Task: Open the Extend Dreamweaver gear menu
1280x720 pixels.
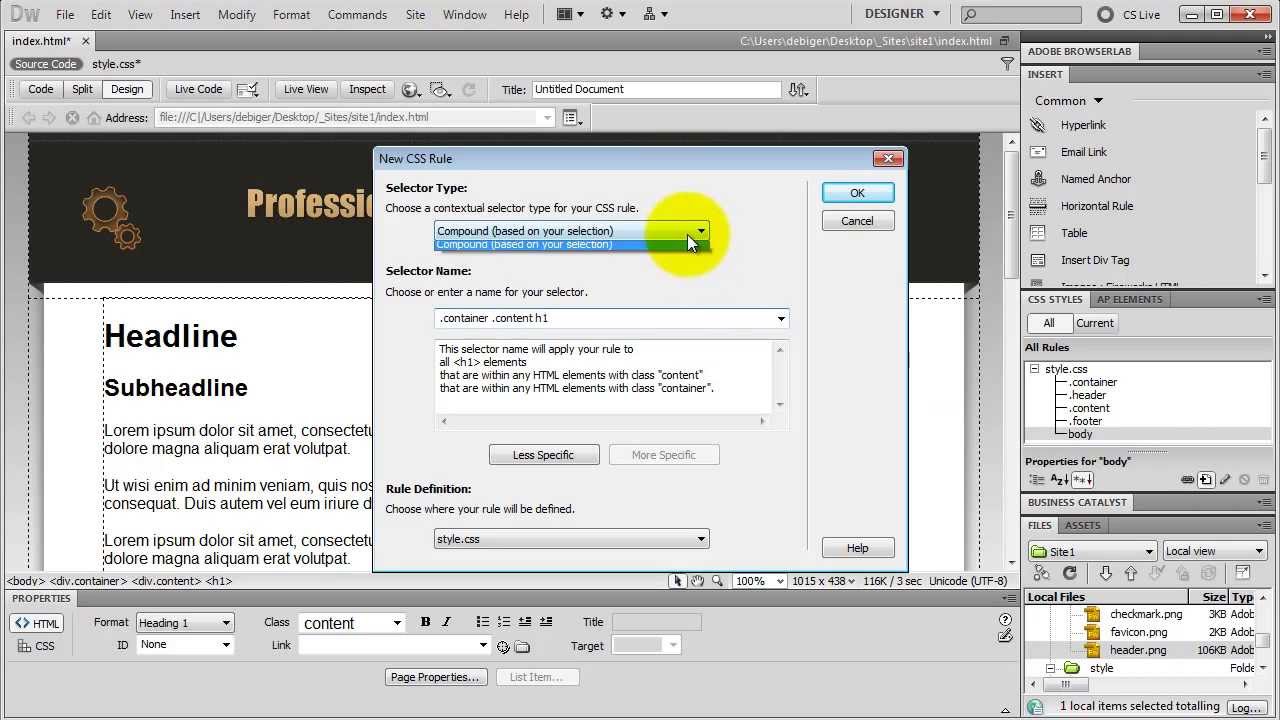Action: click(x=612, y=14)
